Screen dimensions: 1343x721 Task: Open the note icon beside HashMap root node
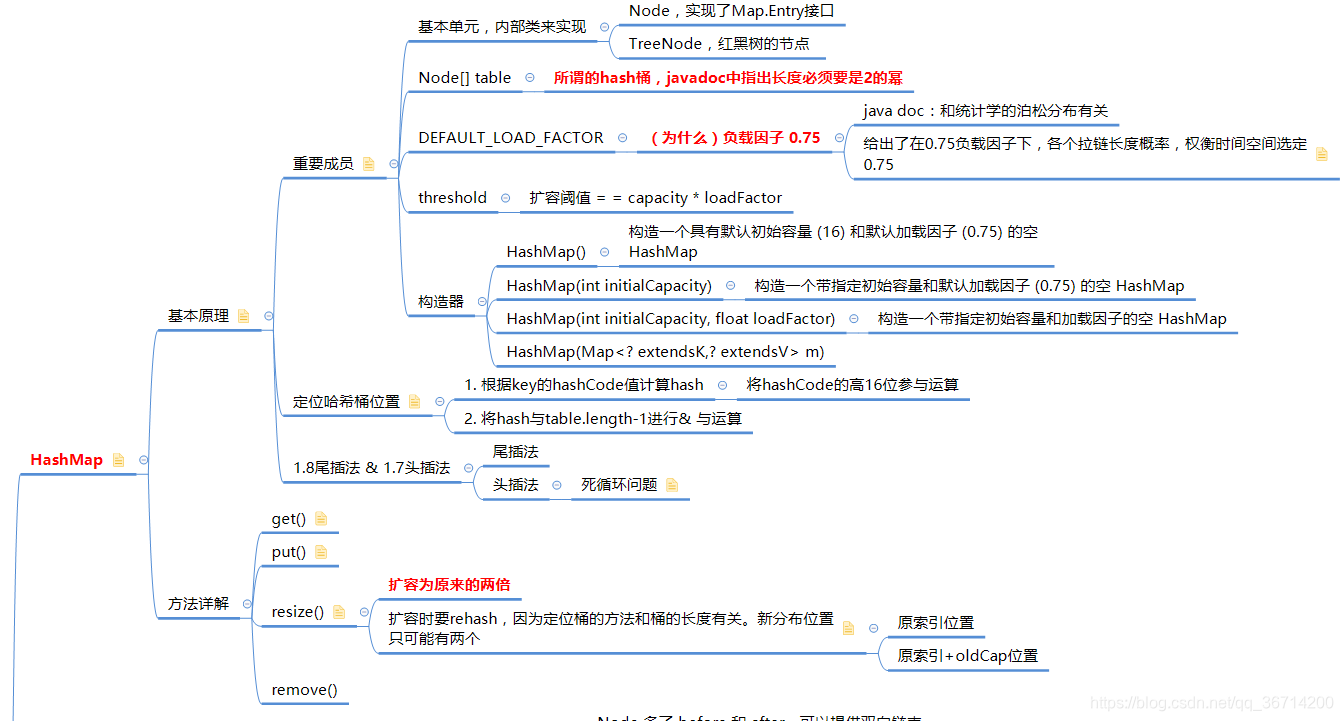pos(119,460)
